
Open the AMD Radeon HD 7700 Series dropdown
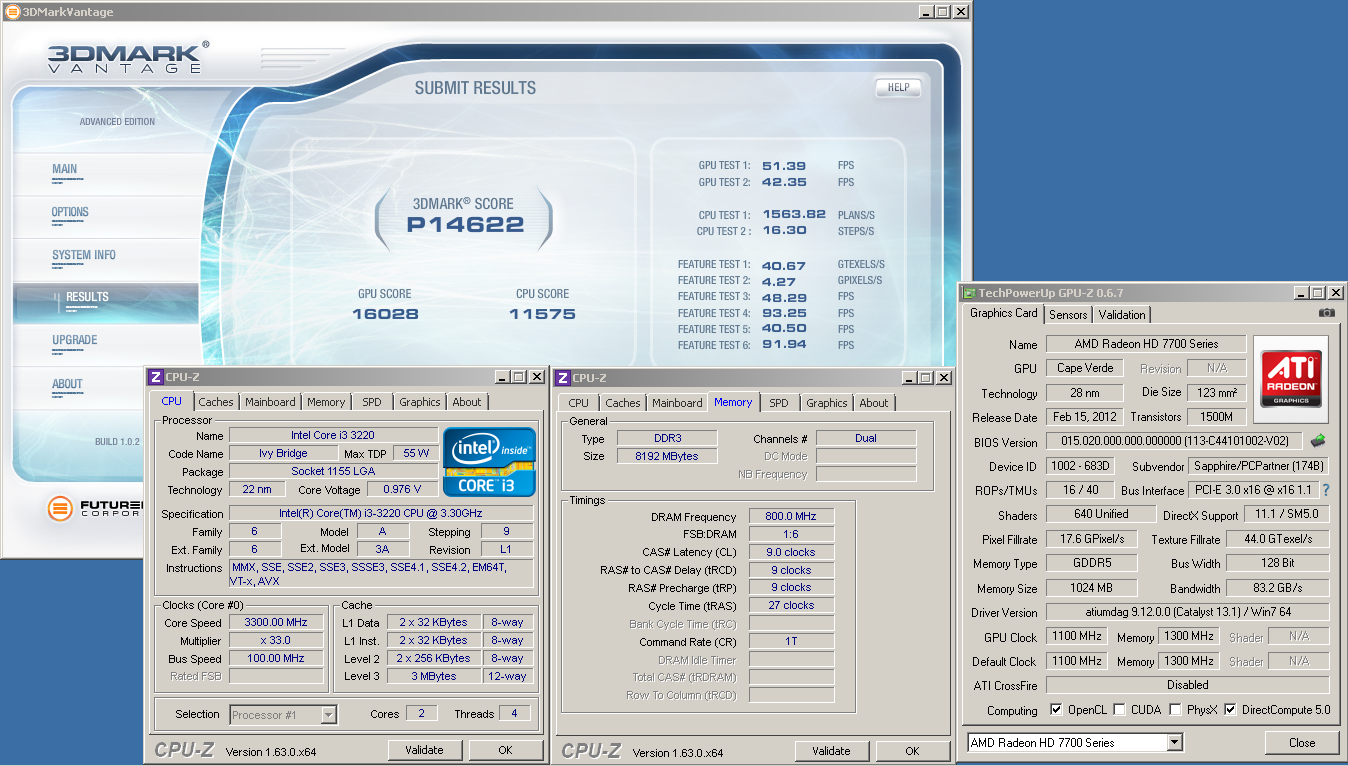(x=1174, y=742)
